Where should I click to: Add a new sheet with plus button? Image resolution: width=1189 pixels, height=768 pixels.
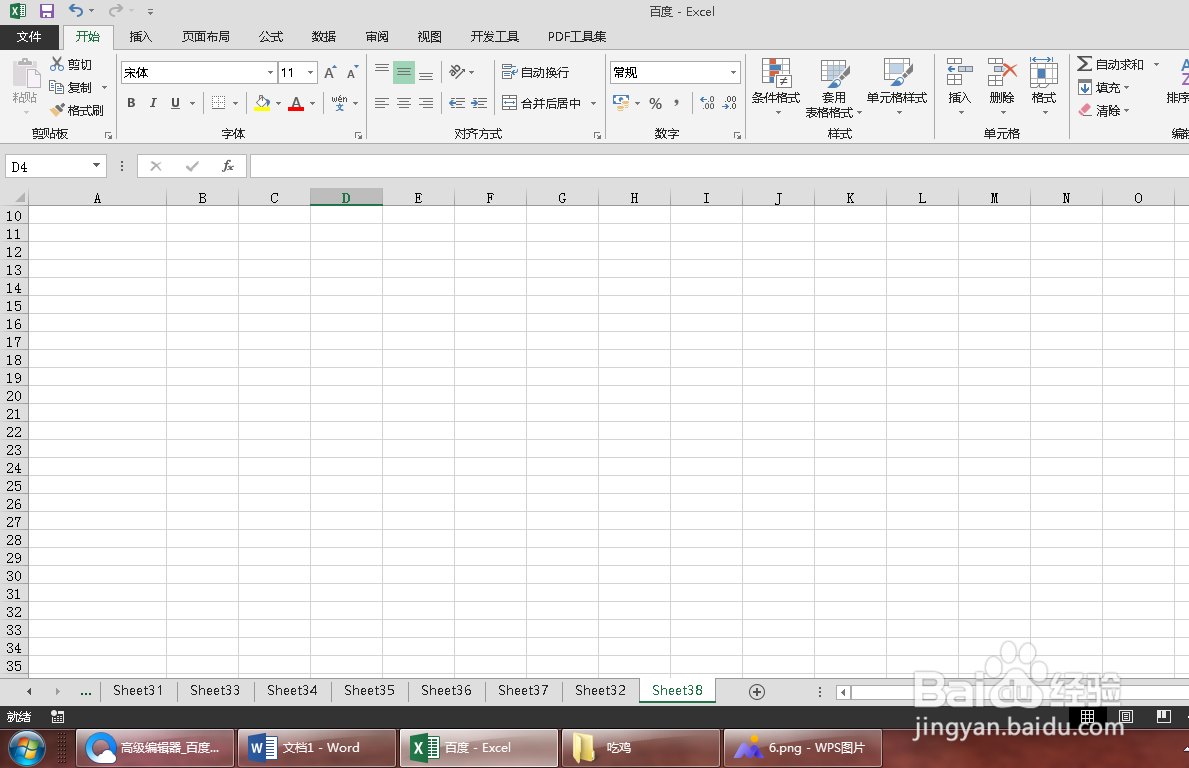756,691
